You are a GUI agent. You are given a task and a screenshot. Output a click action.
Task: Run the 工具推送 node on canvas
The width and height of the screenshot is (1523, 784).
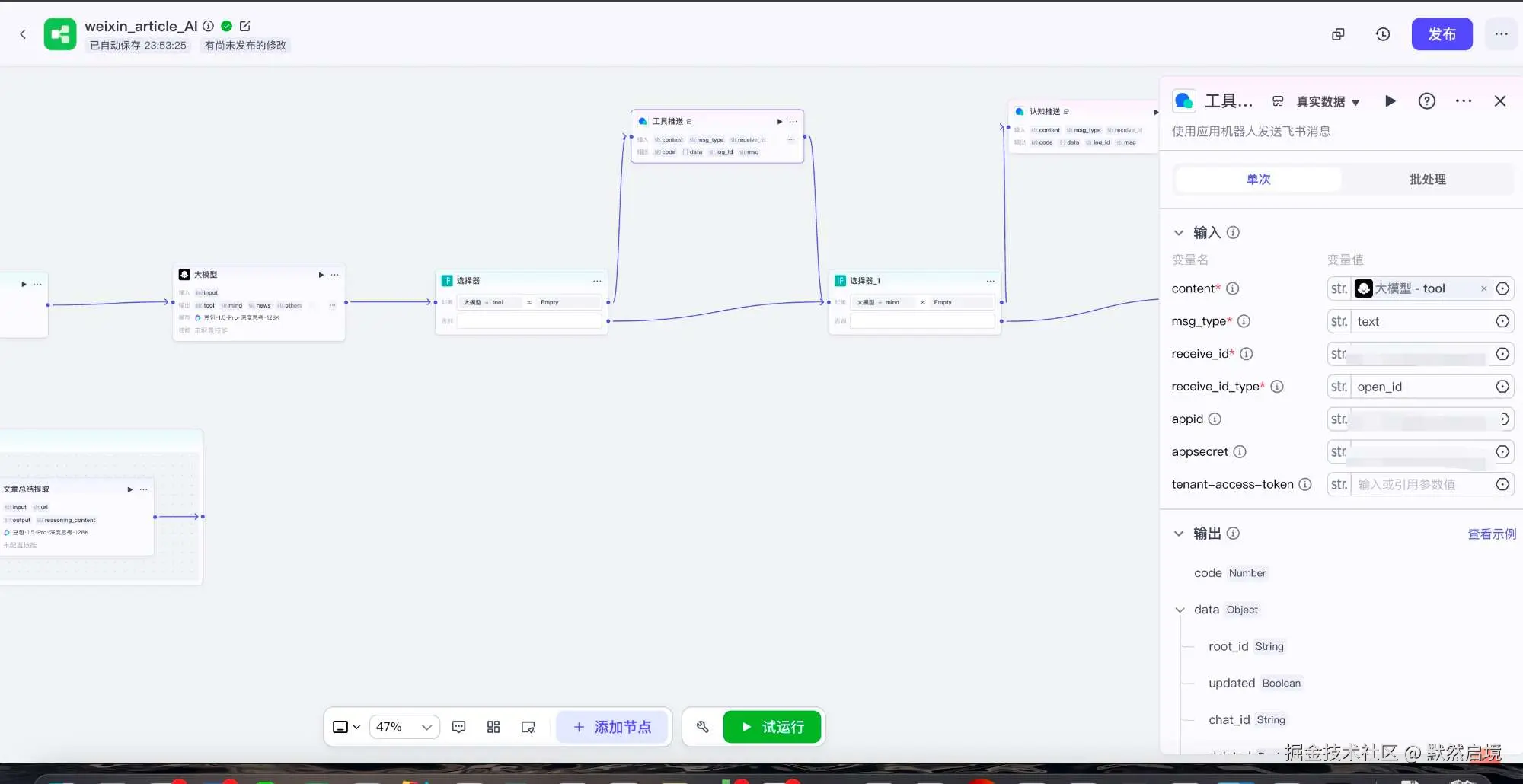[779, 122]
